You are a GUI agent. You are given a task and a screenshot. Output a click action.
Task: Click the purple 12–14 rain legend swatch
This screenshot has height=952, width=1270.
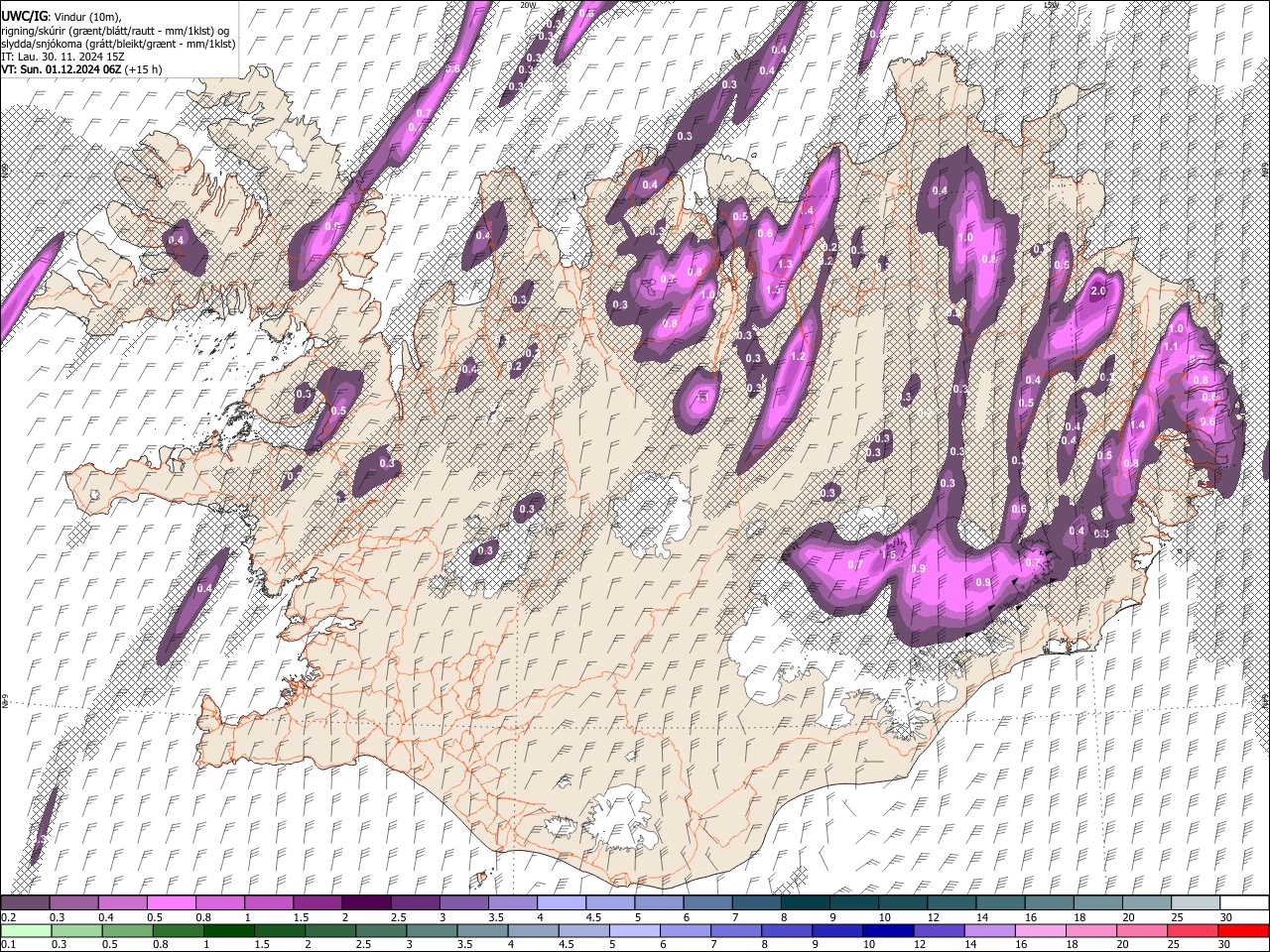(x=941, y=931)
